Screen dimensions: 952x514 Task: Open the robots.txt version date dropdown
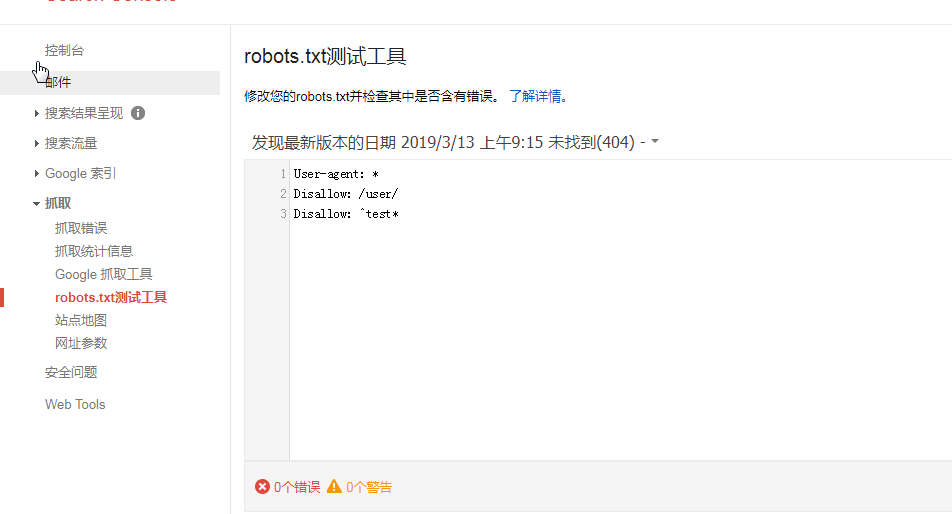pos(655,141)
